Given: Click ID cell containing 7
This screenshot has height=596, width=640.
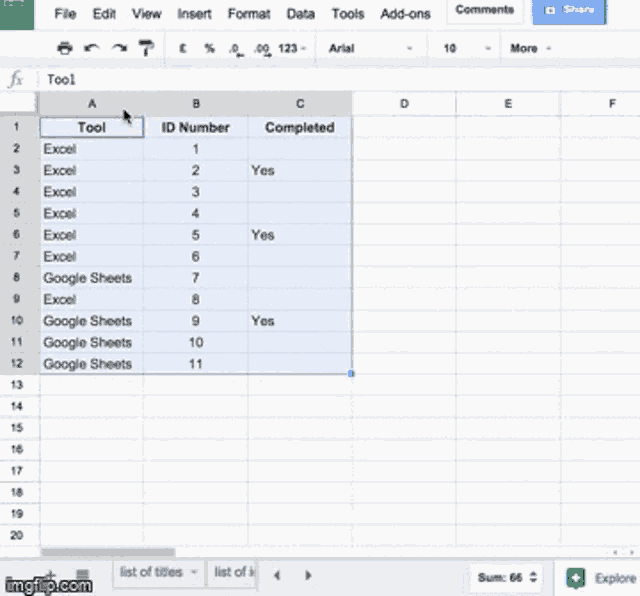Looking at the screenshot, I should click(x=196, y=278).
